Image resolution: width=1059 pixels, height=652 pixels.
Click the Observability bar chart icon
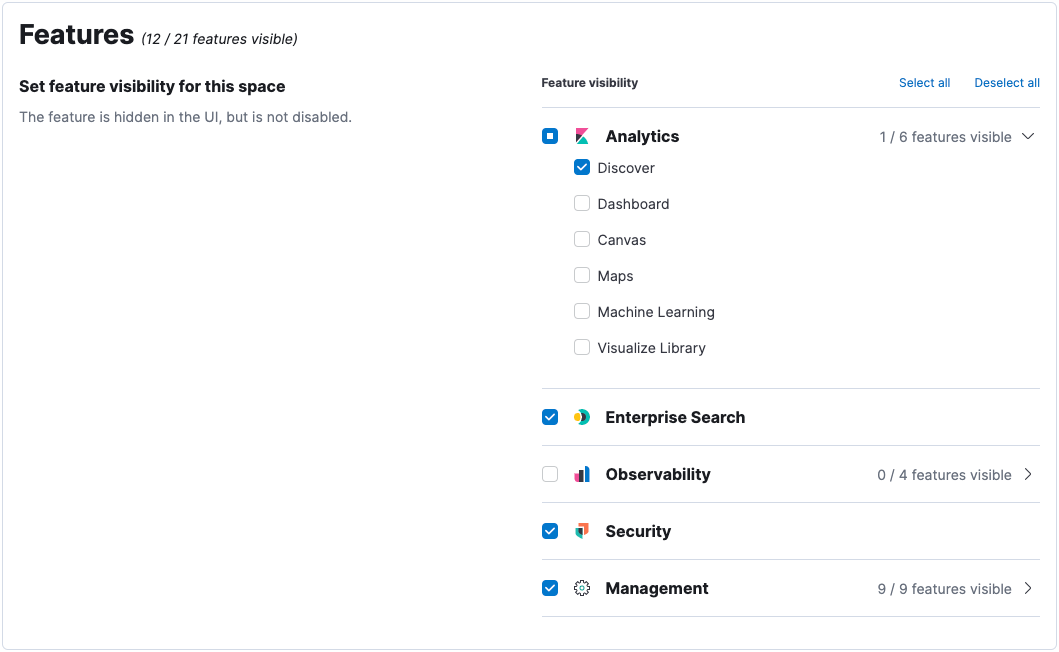coord(582,475)
